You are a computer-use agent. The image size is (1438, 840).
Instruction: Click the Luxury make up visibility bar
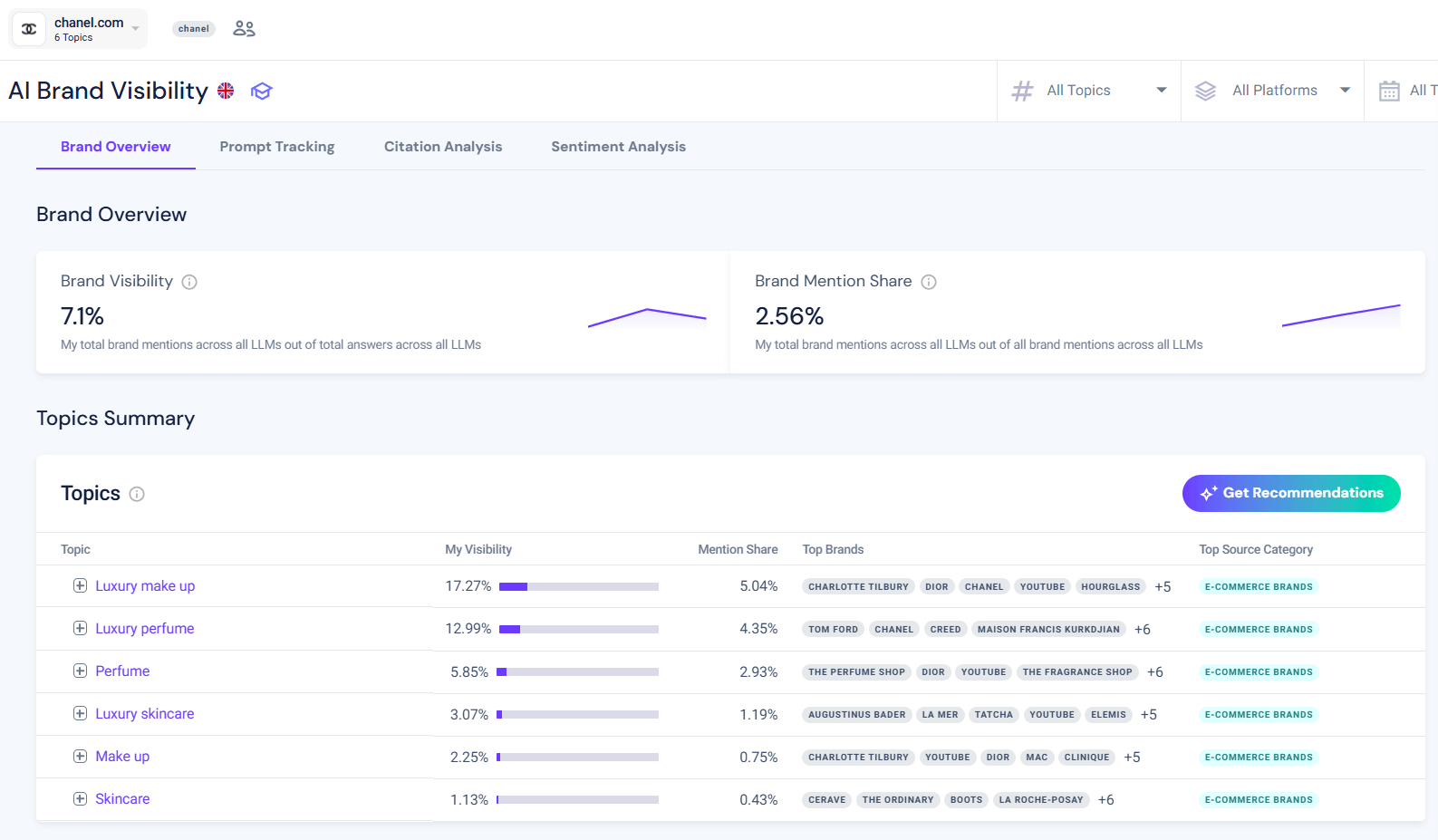(579, 586)
